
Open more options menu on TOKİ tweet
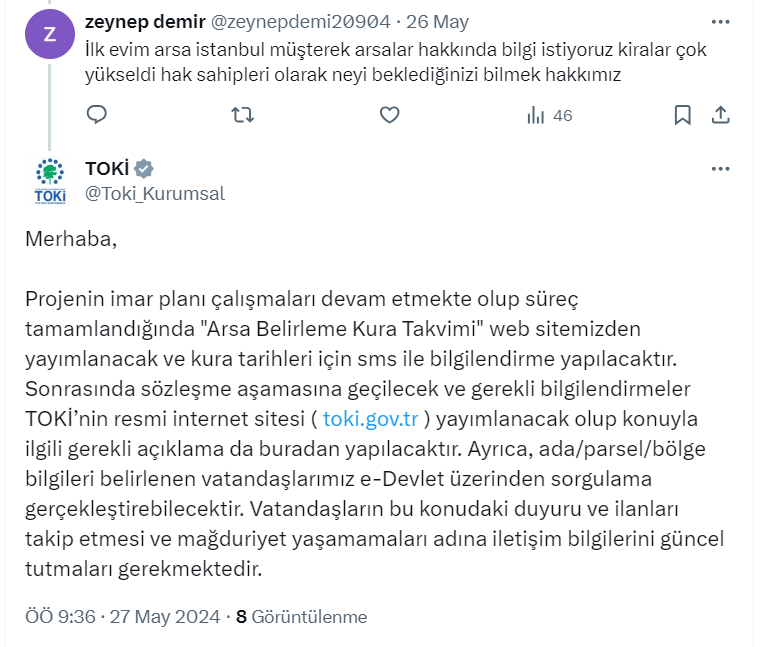720,169
